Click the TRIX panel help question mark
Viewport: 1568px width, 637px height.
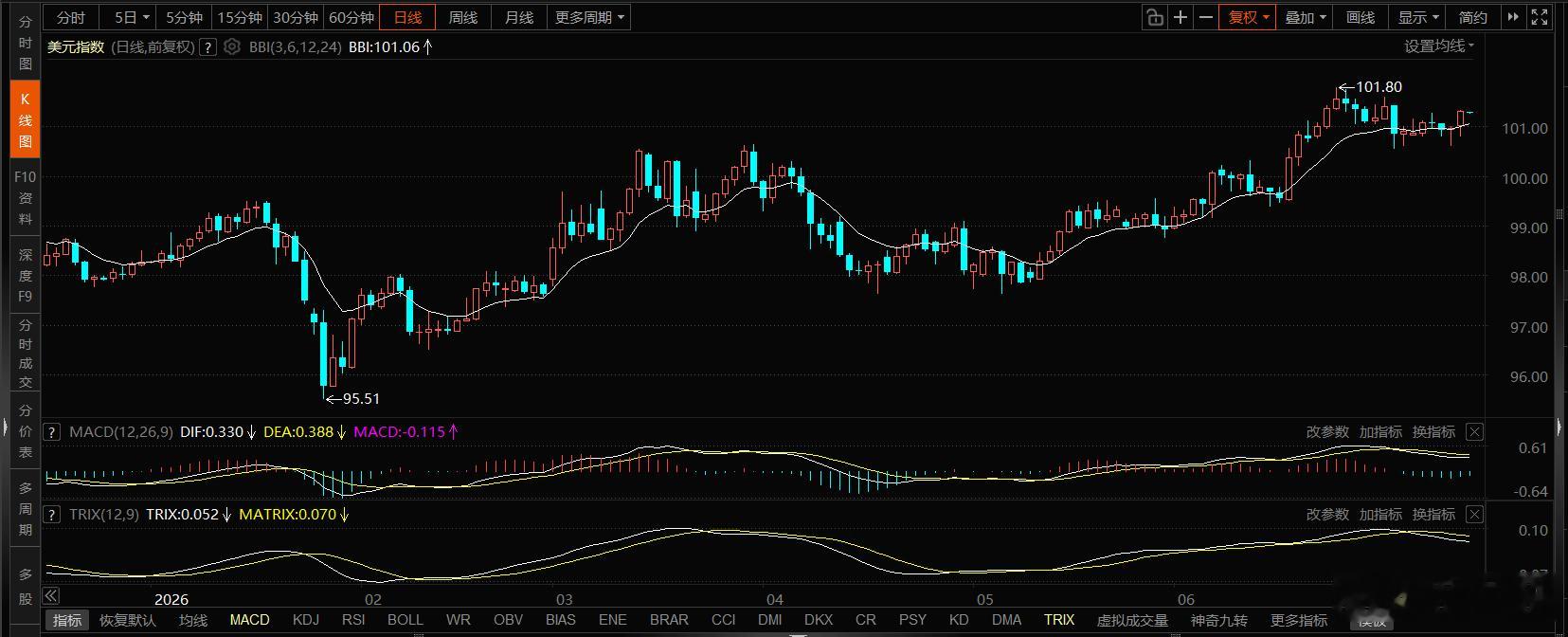(x=52, y=514)
